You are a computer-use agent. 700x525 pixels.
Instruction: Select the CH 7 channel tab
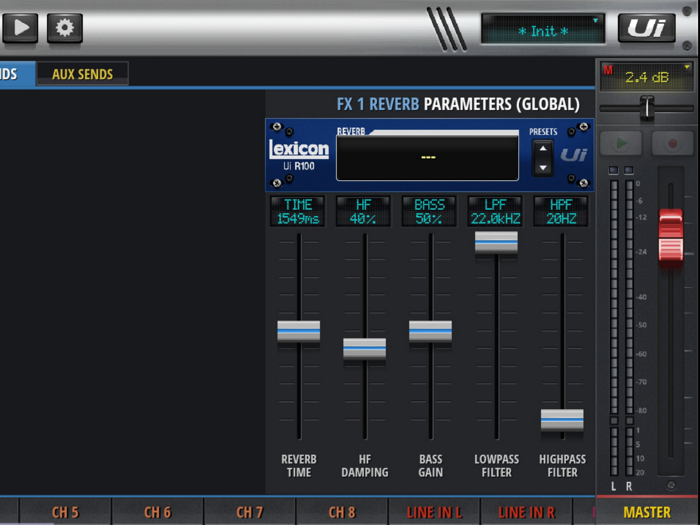[250, 512]
